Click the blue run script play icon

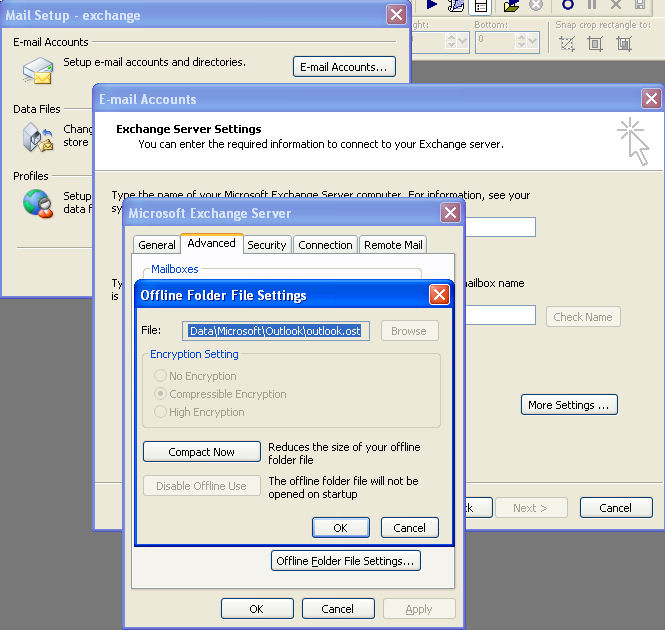point(431,5)
